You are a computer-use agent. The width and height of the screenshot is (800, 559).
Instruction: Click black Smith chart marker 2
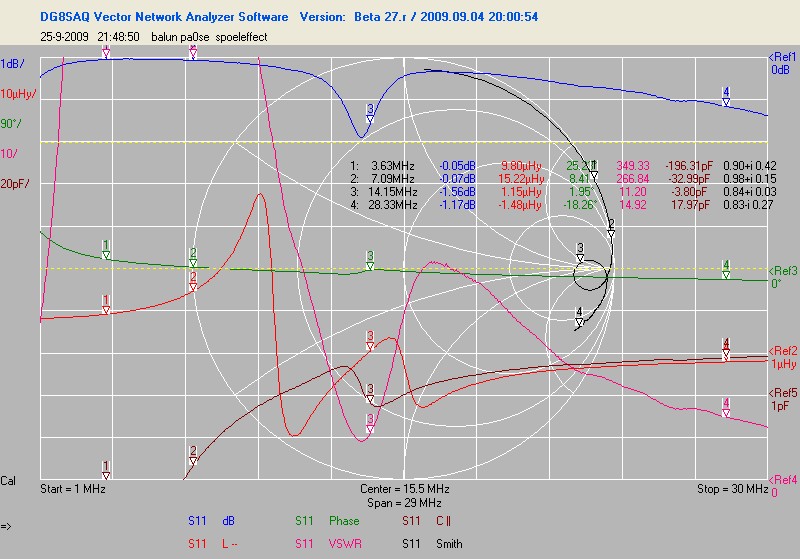coord(611,228)
